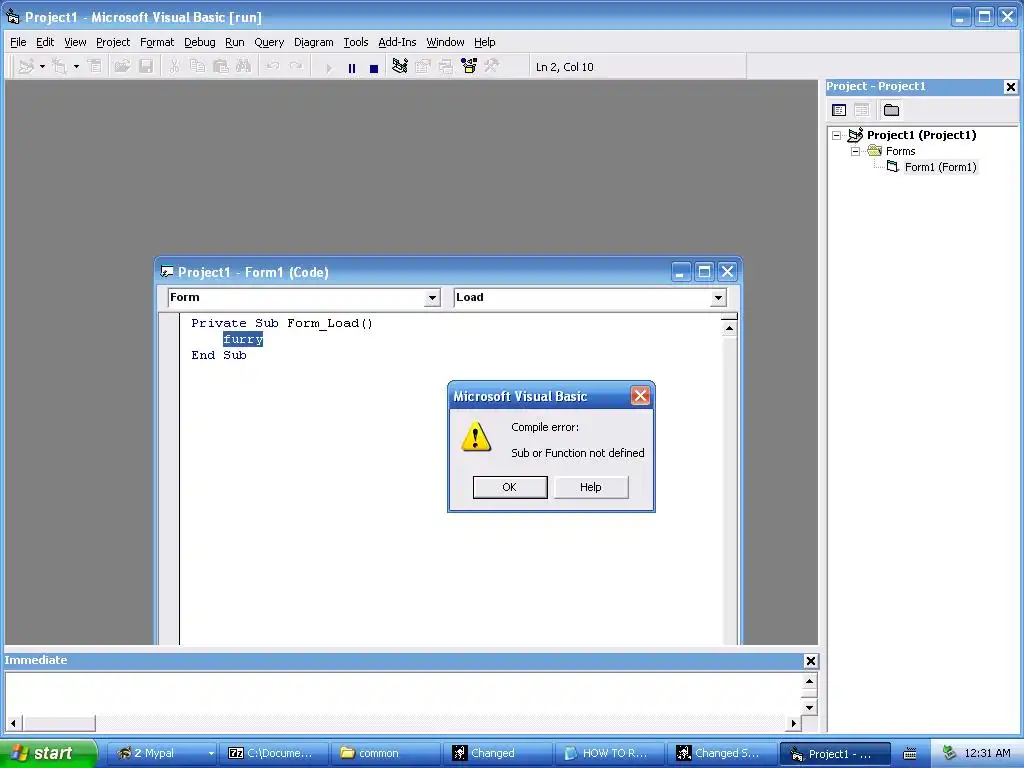The height and width of the screenshot is (768, 1024).
Task: Select Project1 (Project1) root node
Action: click(x=921, y=135)
